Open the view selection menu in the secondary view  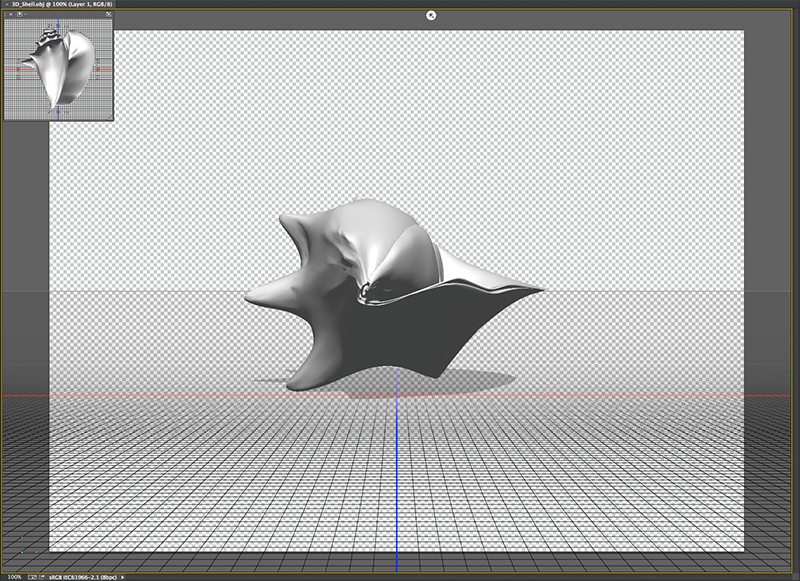[x=20, y=14]
